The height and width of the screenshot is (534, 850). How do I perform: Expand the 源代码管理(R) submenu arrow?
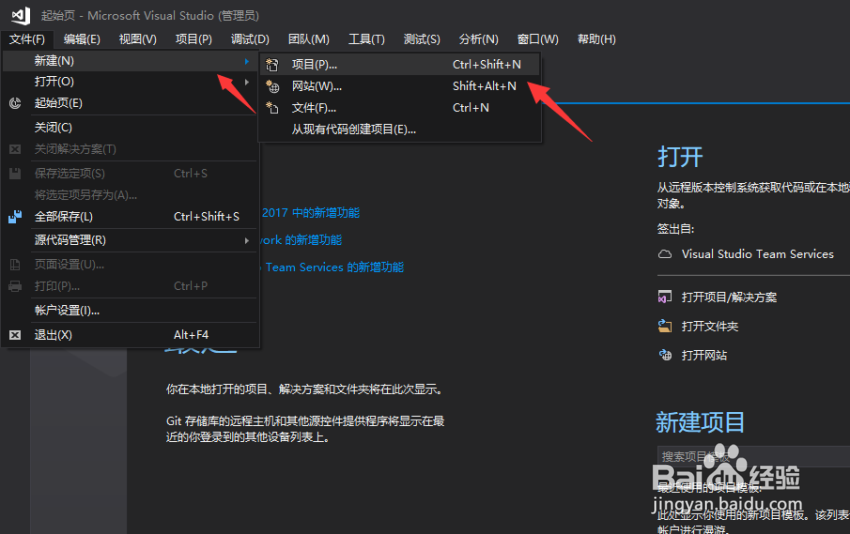247,240
